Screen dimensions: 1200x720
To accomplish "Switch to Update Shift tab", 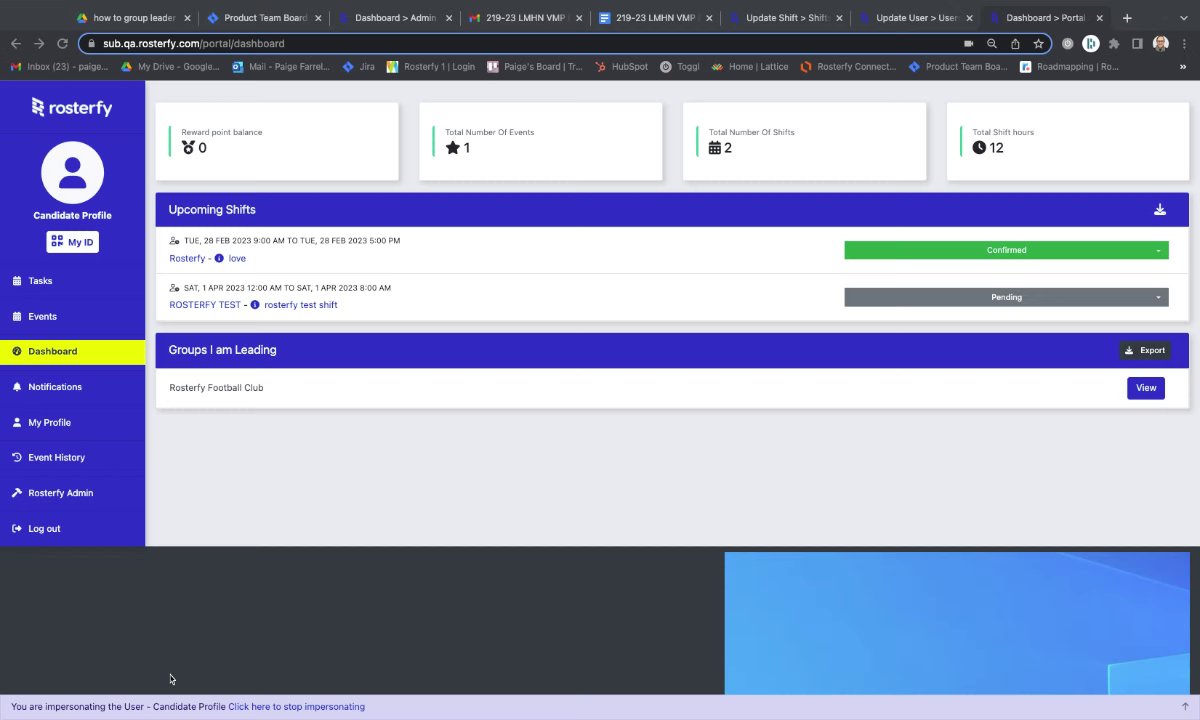I will point(785,18).
